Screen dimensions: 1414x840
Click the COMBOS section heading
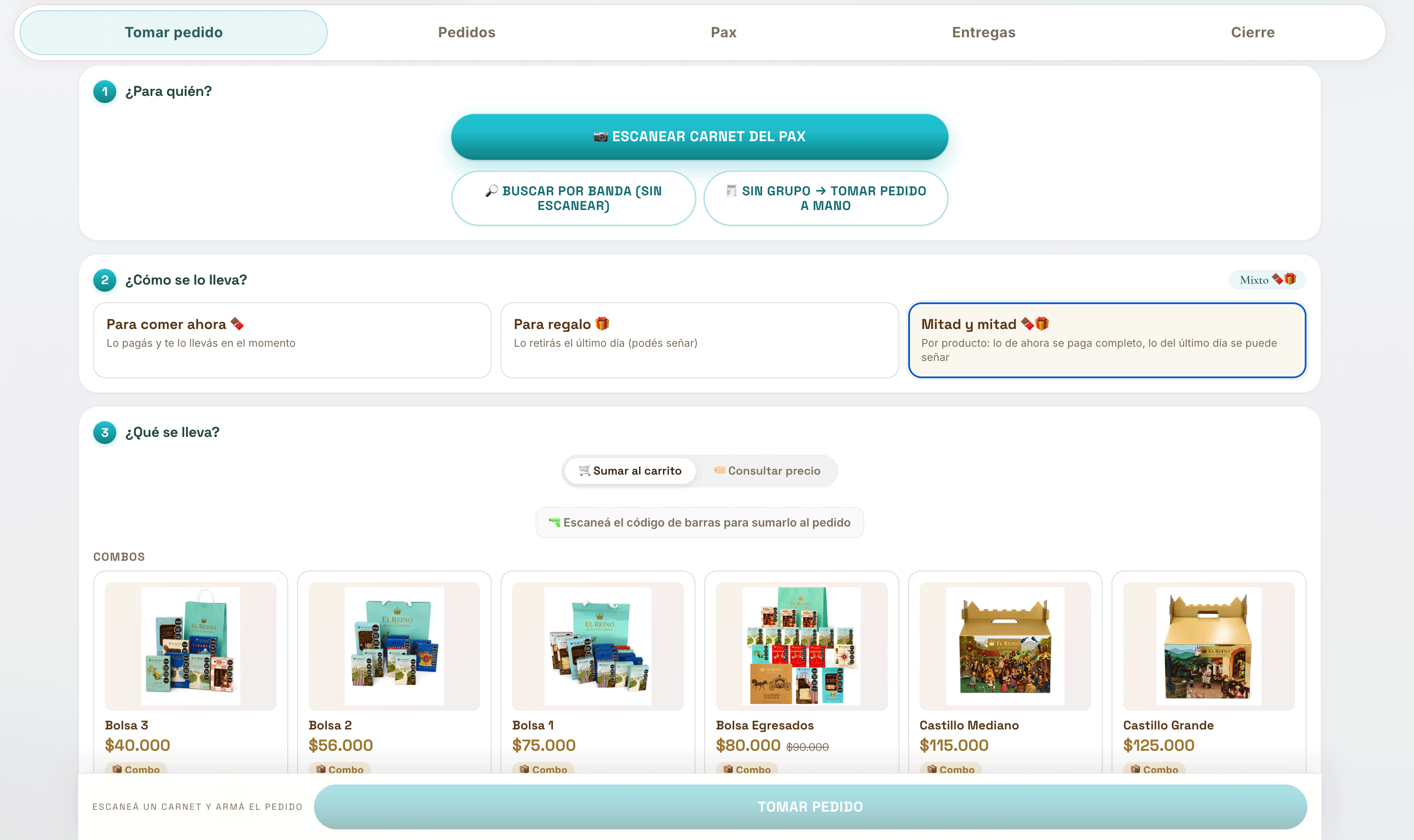119,557
